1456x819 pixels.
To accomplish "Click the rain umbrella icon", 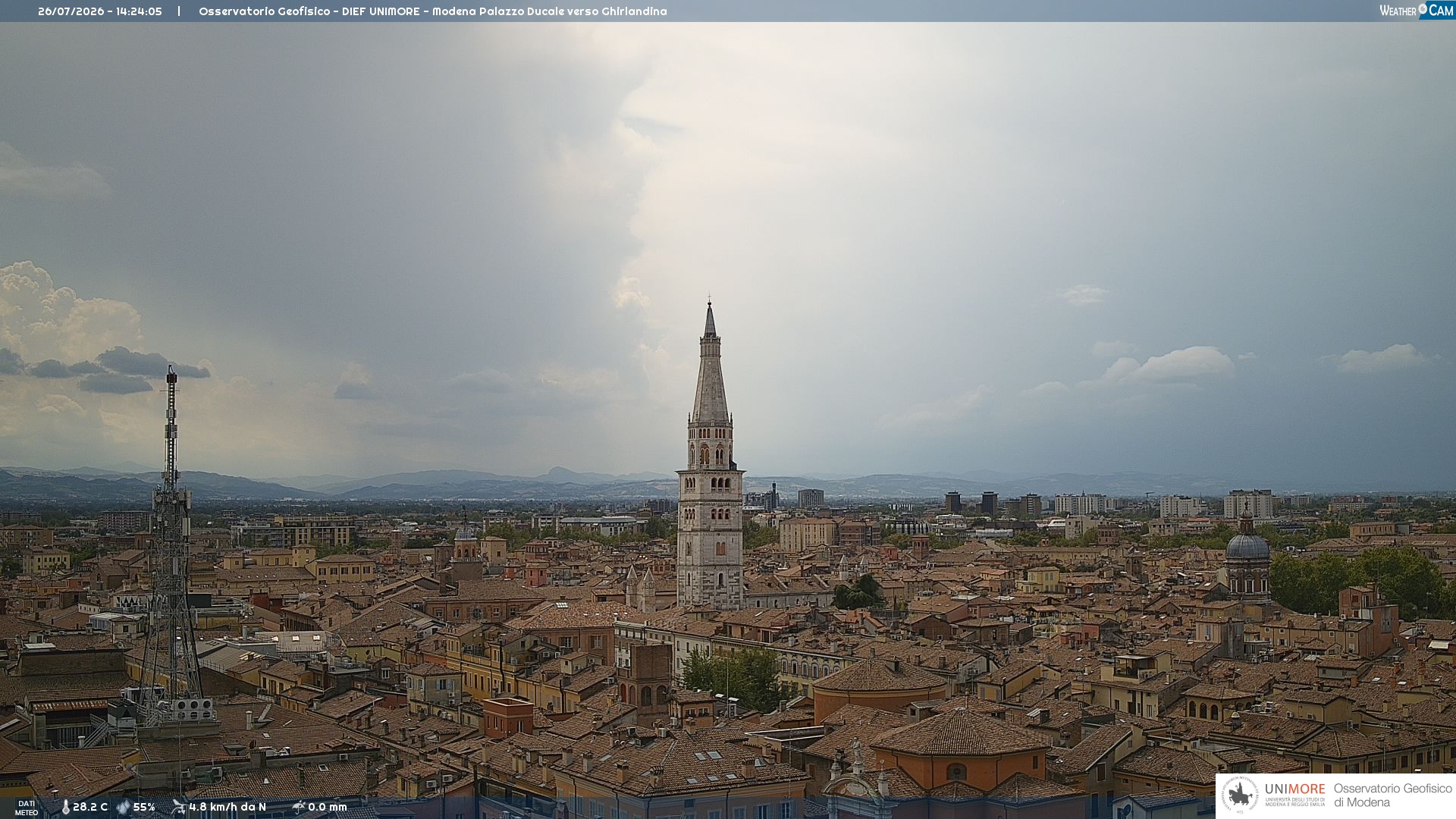I will (x=299, y=807).
